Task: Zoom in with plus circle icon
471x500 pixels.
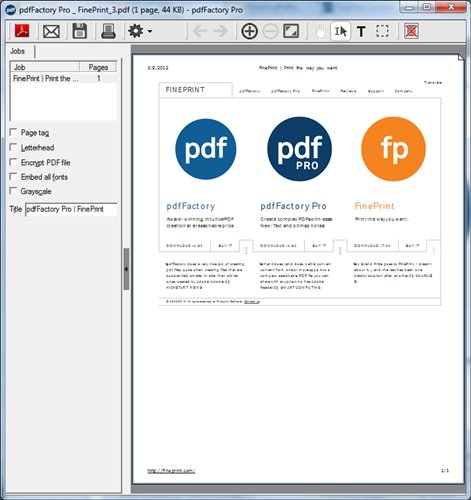Action: (249, 31)
